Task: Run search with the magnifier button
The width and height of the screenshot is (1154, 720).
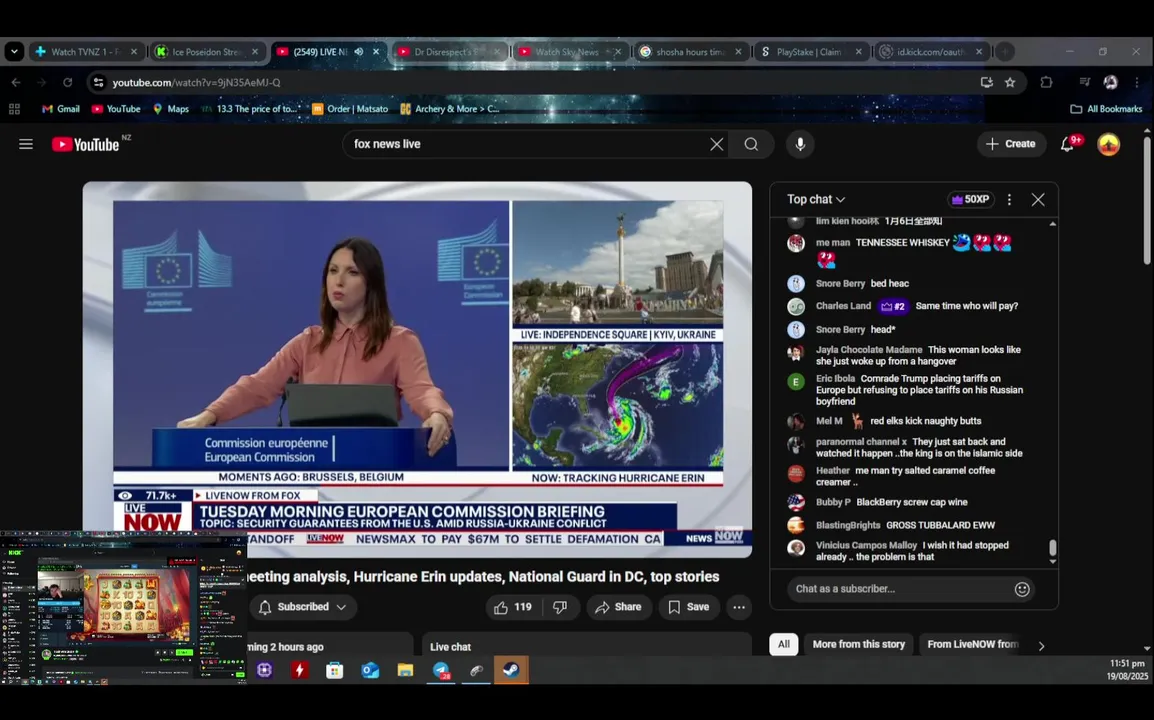Action: (751, 144)
